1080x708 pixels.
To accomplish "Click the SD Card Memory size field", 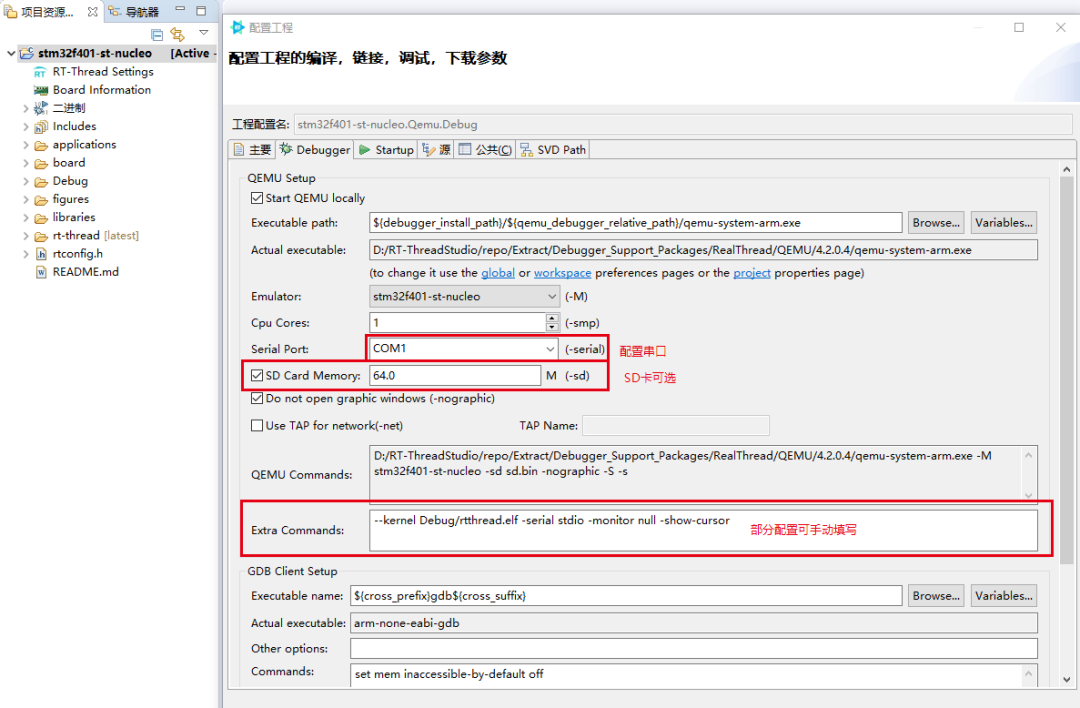I will click(455, 375).
